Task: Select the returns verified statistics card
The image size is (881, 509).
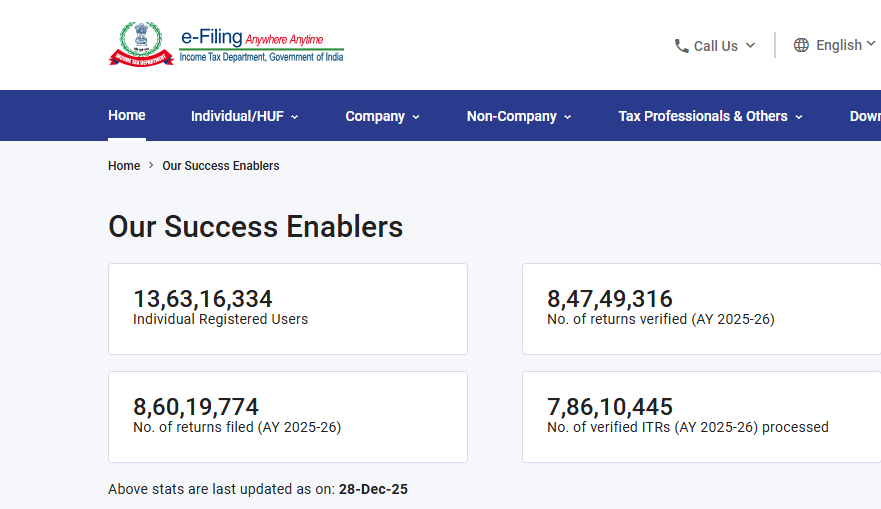Action: tap(700, 309)
